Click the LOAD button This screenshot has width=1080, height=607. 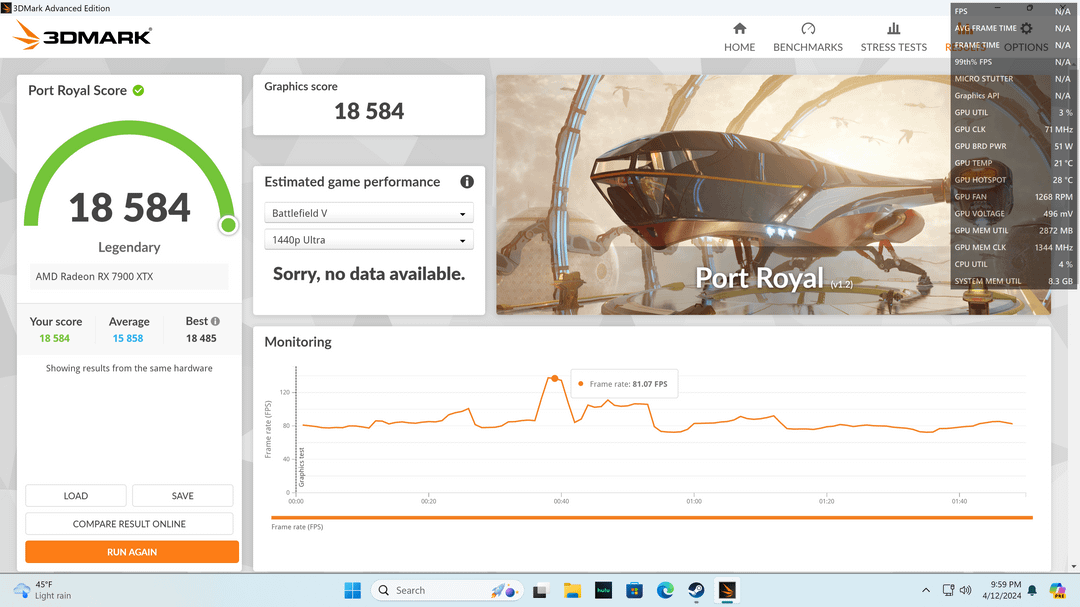pos(76,495)
